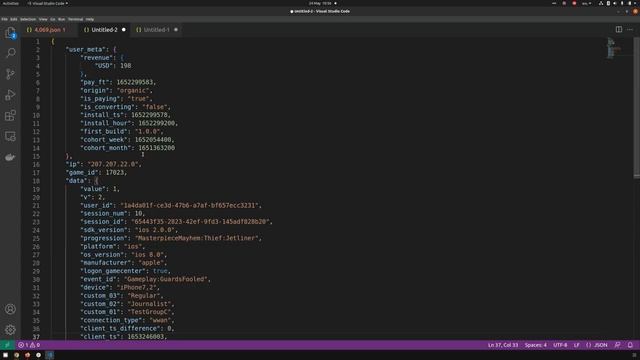Viewport: 640px width, 360px height.
Task: Click the "connection_type" value wwan
Action: (x=159, y=320)
